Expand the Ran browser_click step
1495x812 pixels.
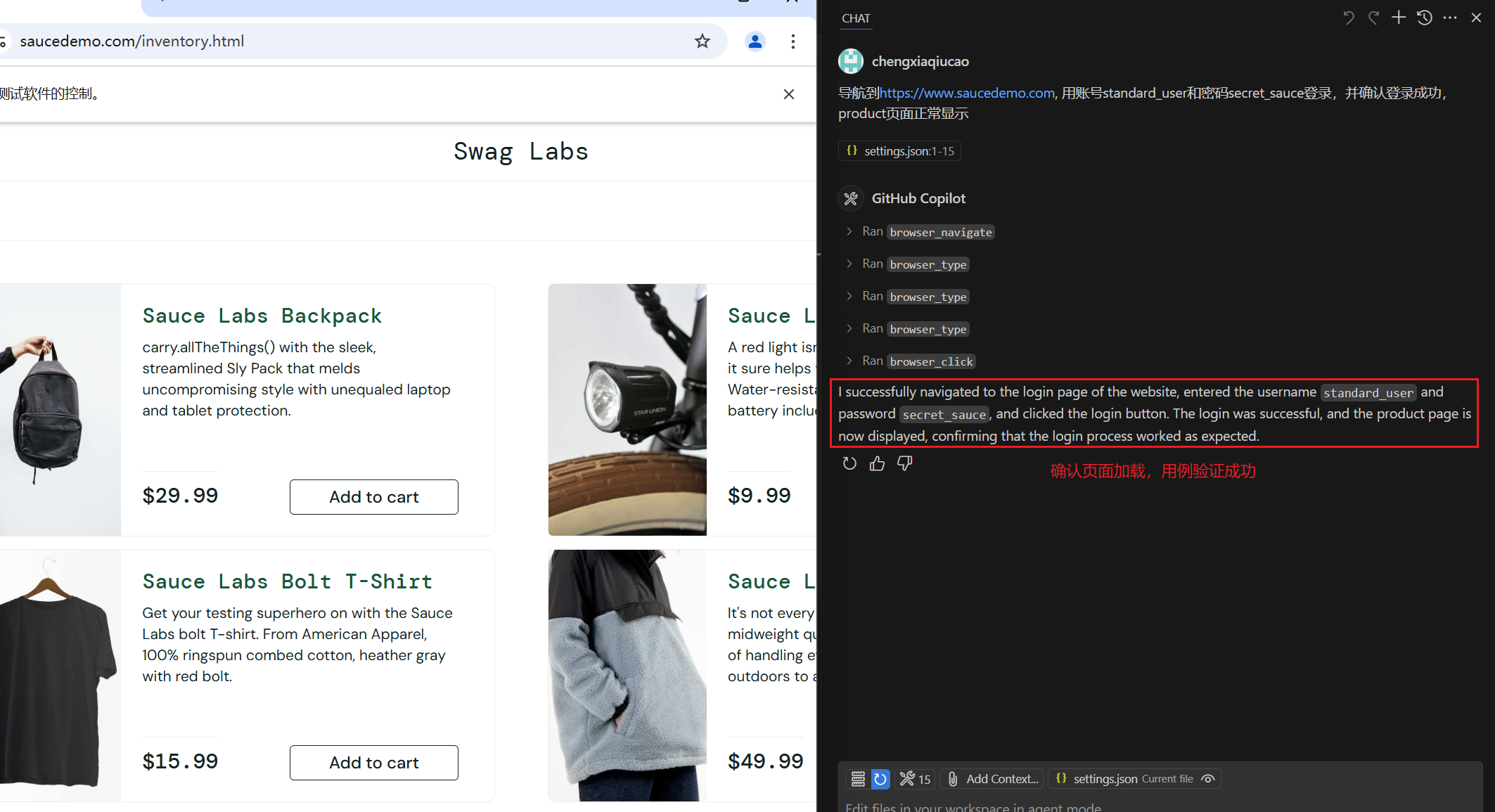(x=911, y=361)
